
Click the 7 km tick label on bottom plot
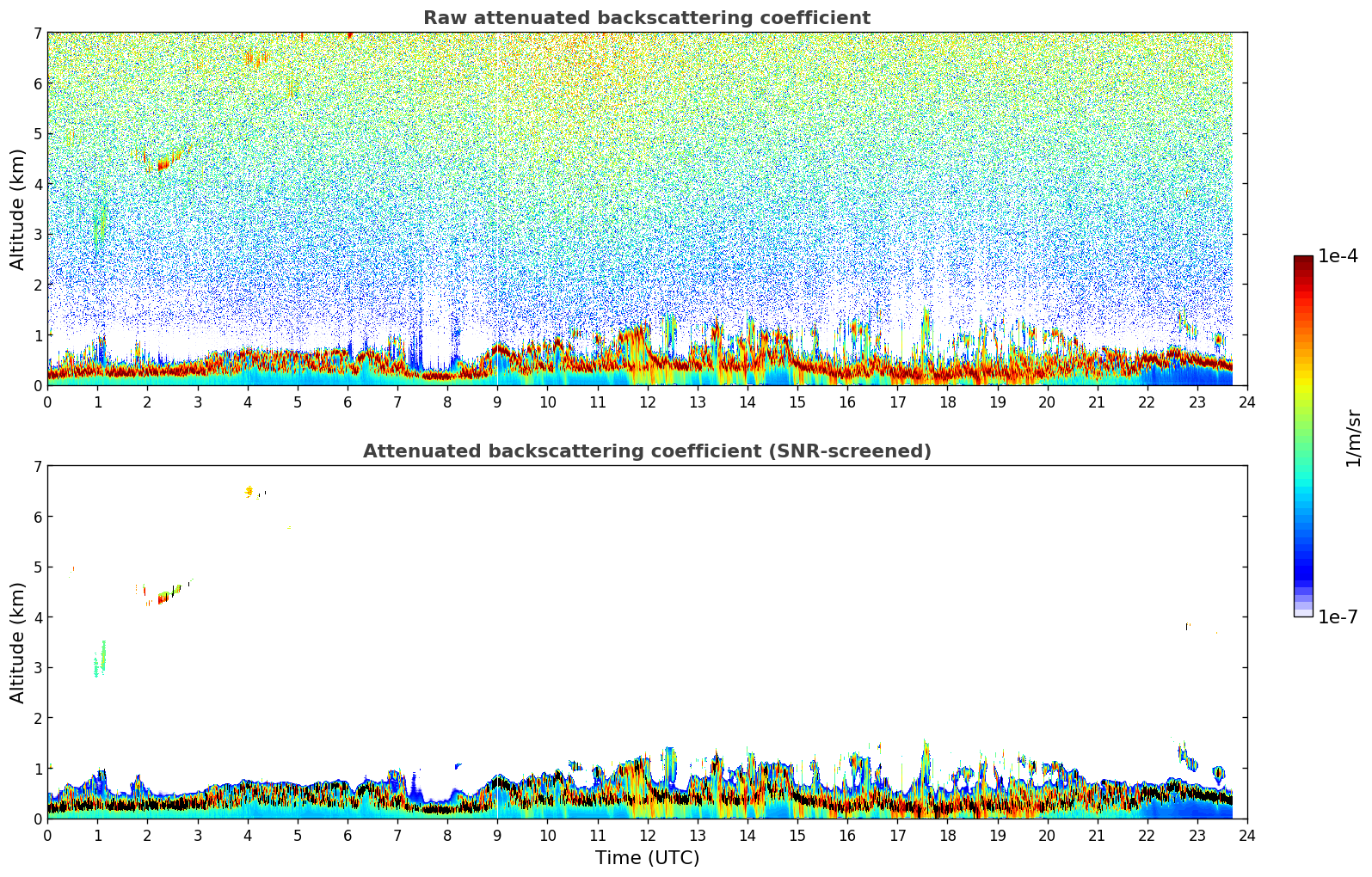37,467
